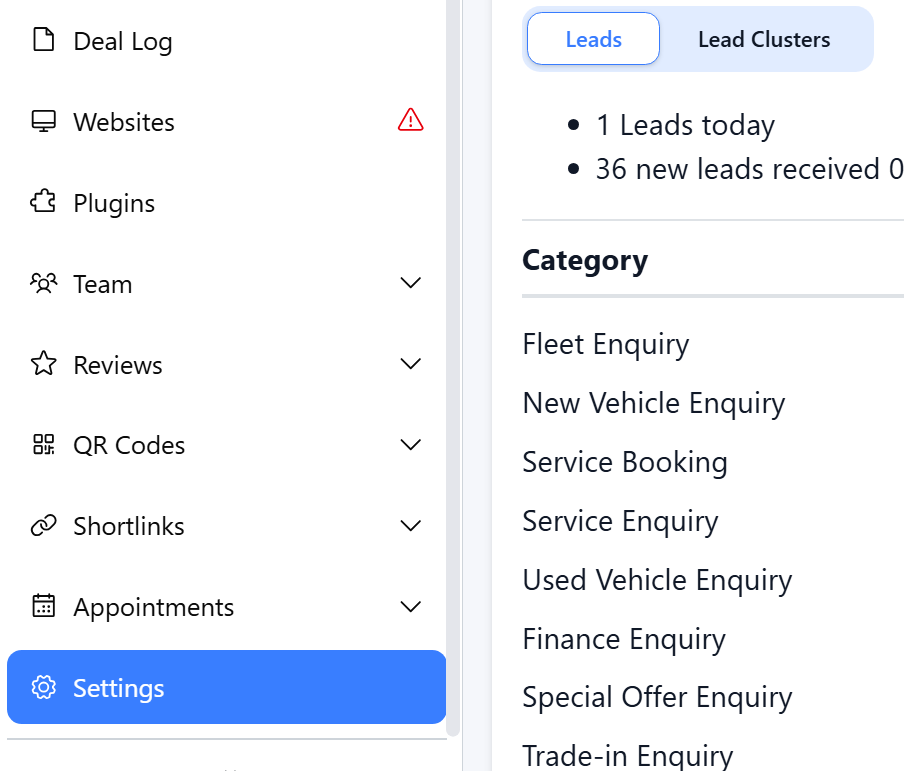Click the Reviews star icon

pos(43,364)
